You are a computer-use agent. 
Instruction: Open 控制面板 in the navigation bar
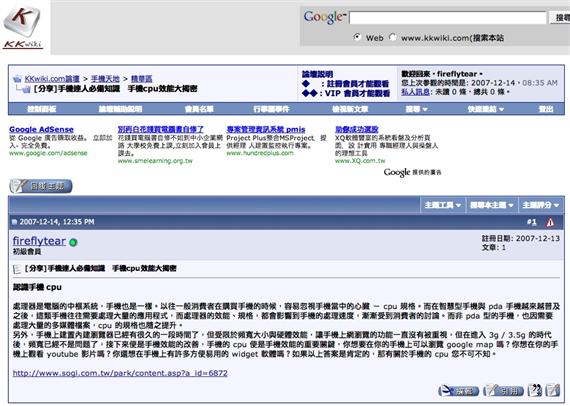[41, 109]
